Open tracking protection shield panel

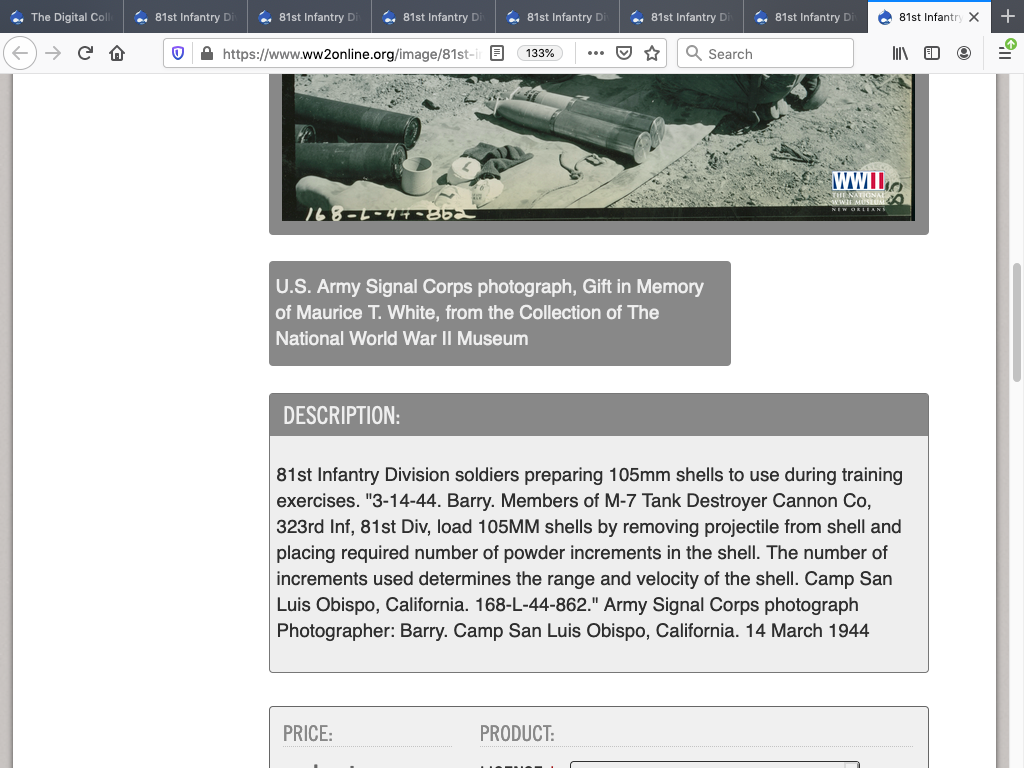179,53
